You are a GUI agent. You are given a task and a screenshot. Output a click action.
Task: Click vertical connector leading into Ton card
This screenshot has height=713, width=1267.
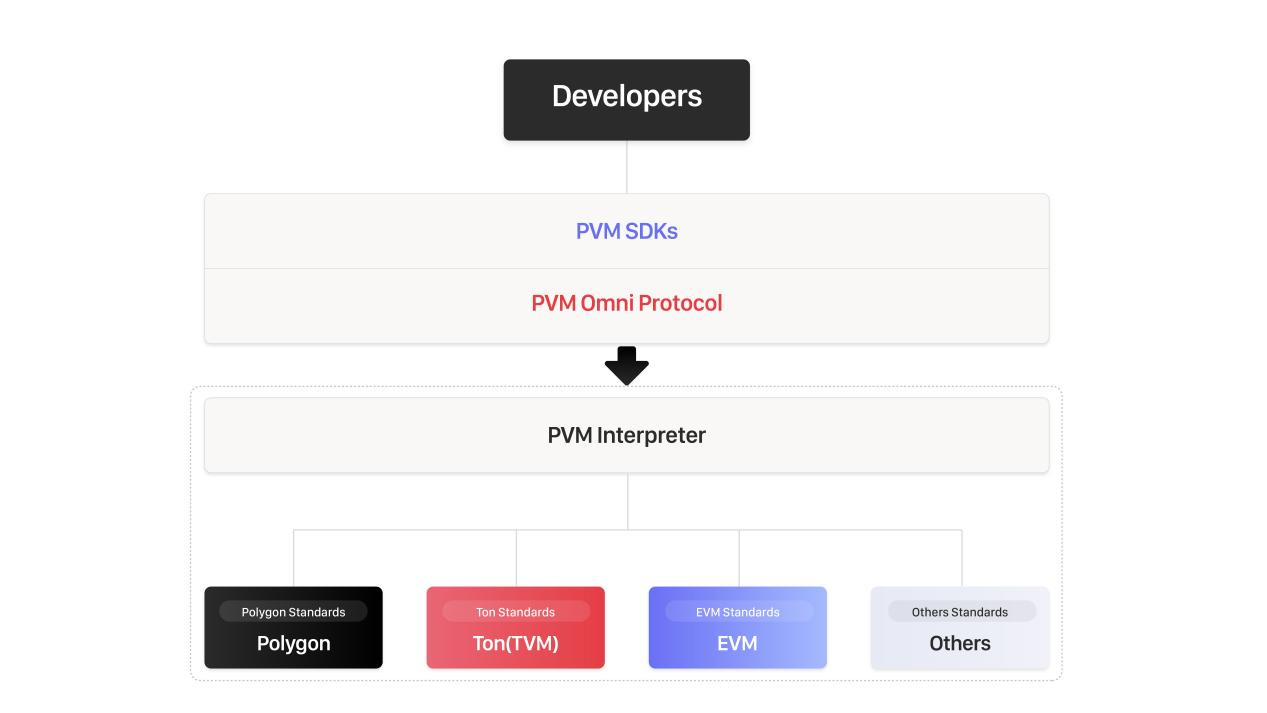[516, 558]
